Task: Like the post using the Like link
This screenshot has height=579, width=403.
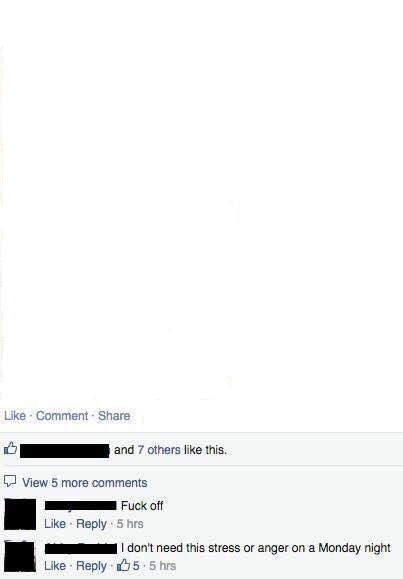Action: coord(15,416)
